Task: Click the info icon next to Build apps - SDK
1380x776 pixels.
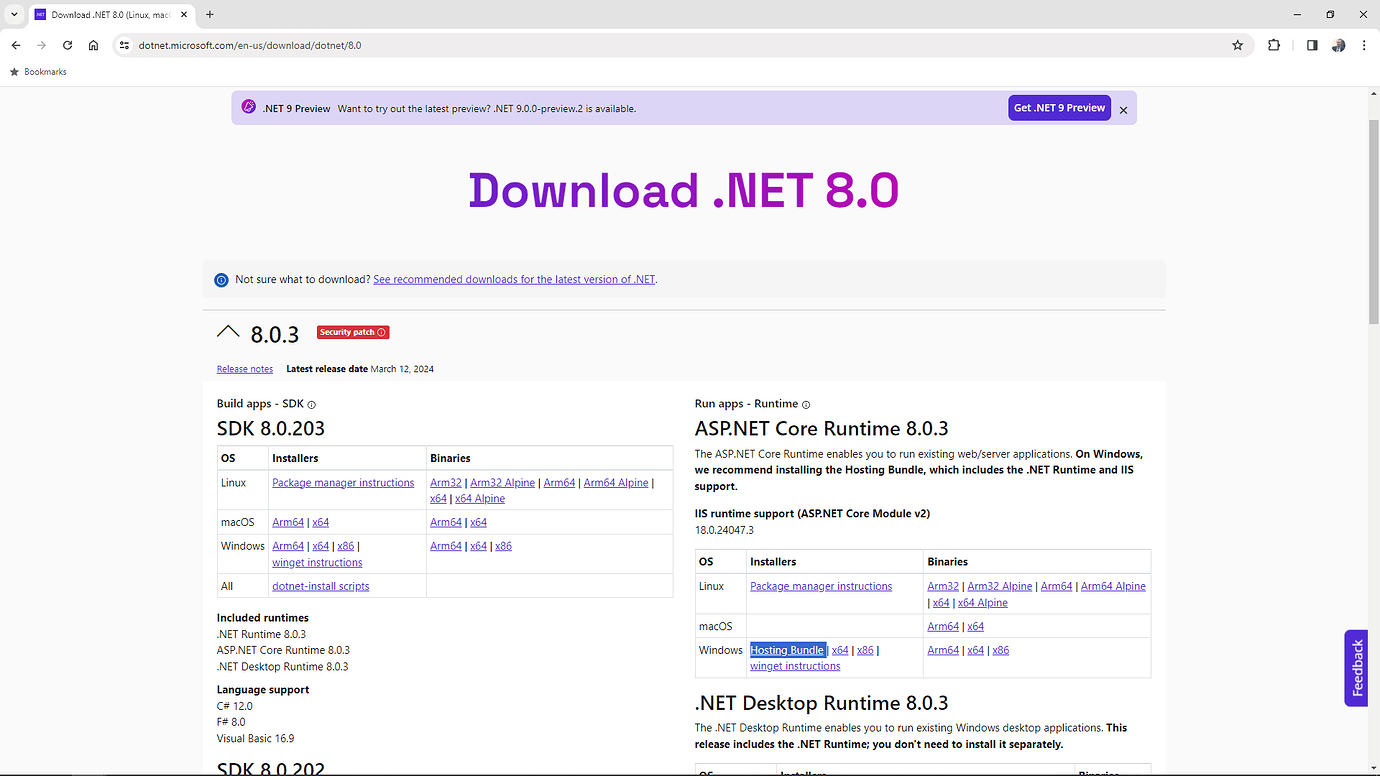Action: pyautogui.click(x=310, y=404)
